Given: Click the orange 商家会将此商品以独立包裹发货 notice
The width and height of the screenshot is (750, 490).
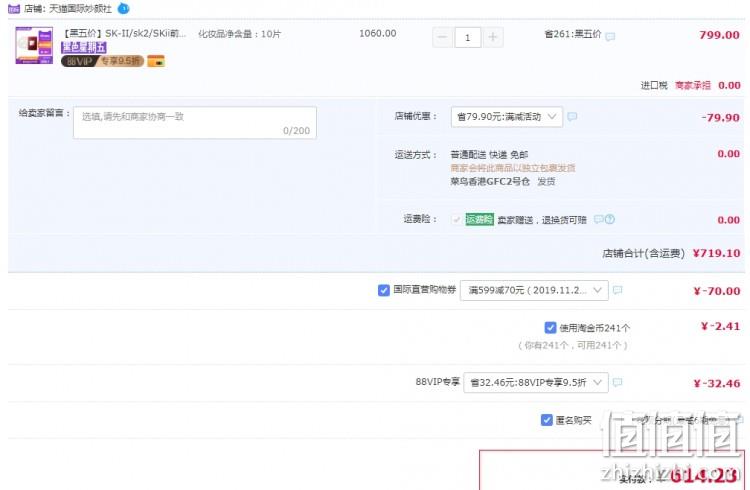Looking at the screenshot, I should pyautogui.click(x=513, y=168).
